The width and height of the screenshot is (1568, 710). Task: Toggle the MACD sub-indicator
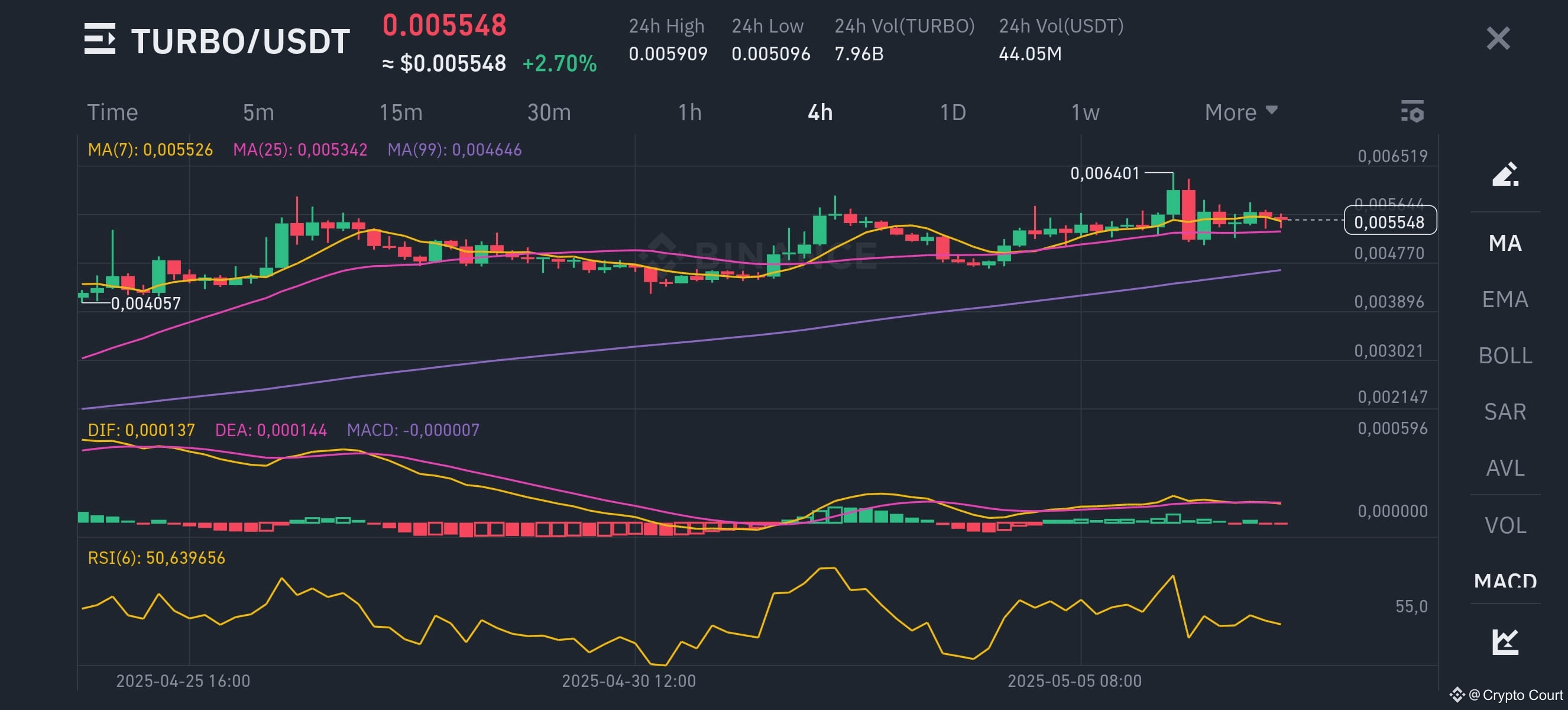[x=1505, y=580]
